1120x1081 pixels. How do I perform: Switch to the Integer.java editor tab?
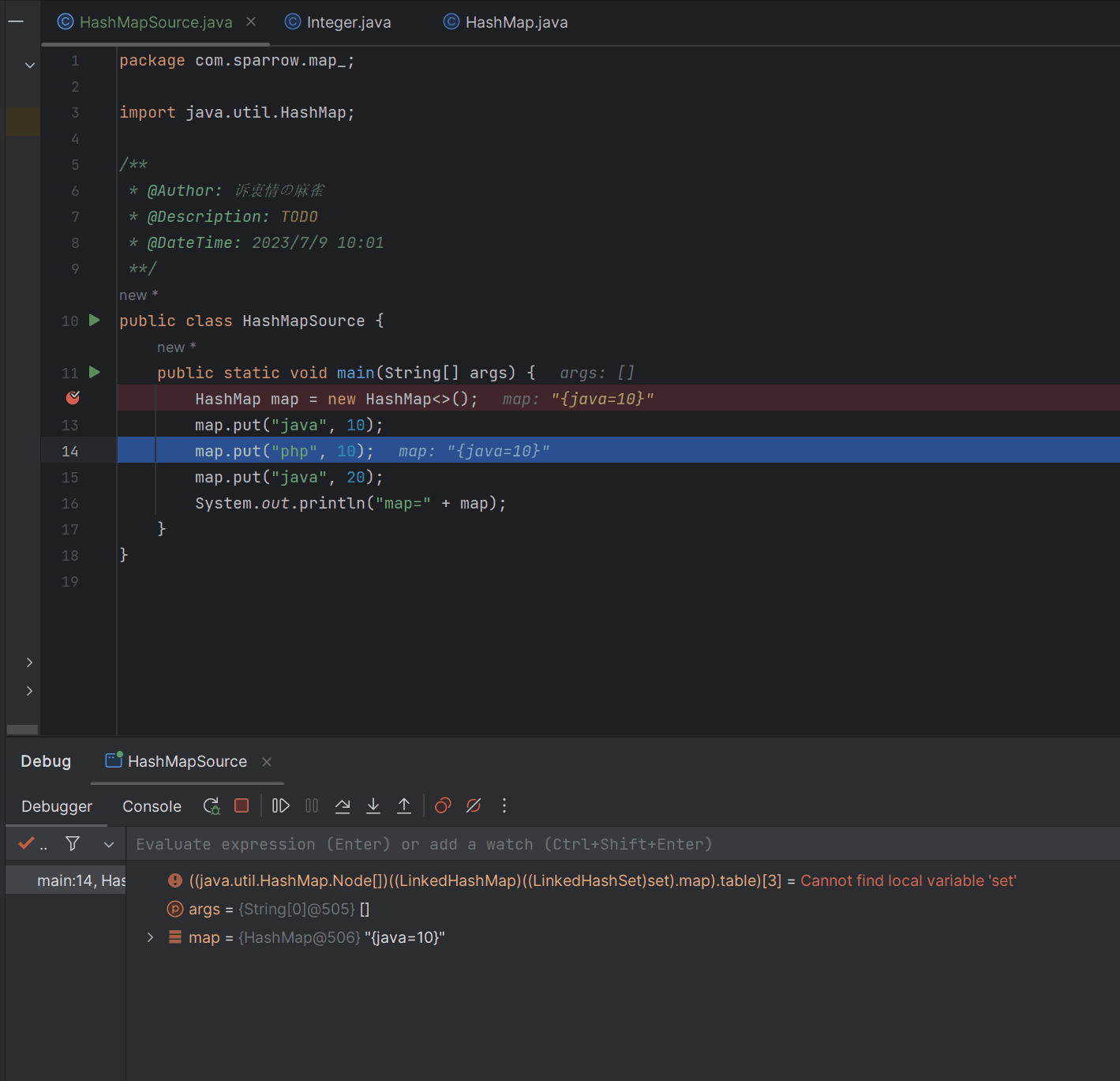point(338,22)
